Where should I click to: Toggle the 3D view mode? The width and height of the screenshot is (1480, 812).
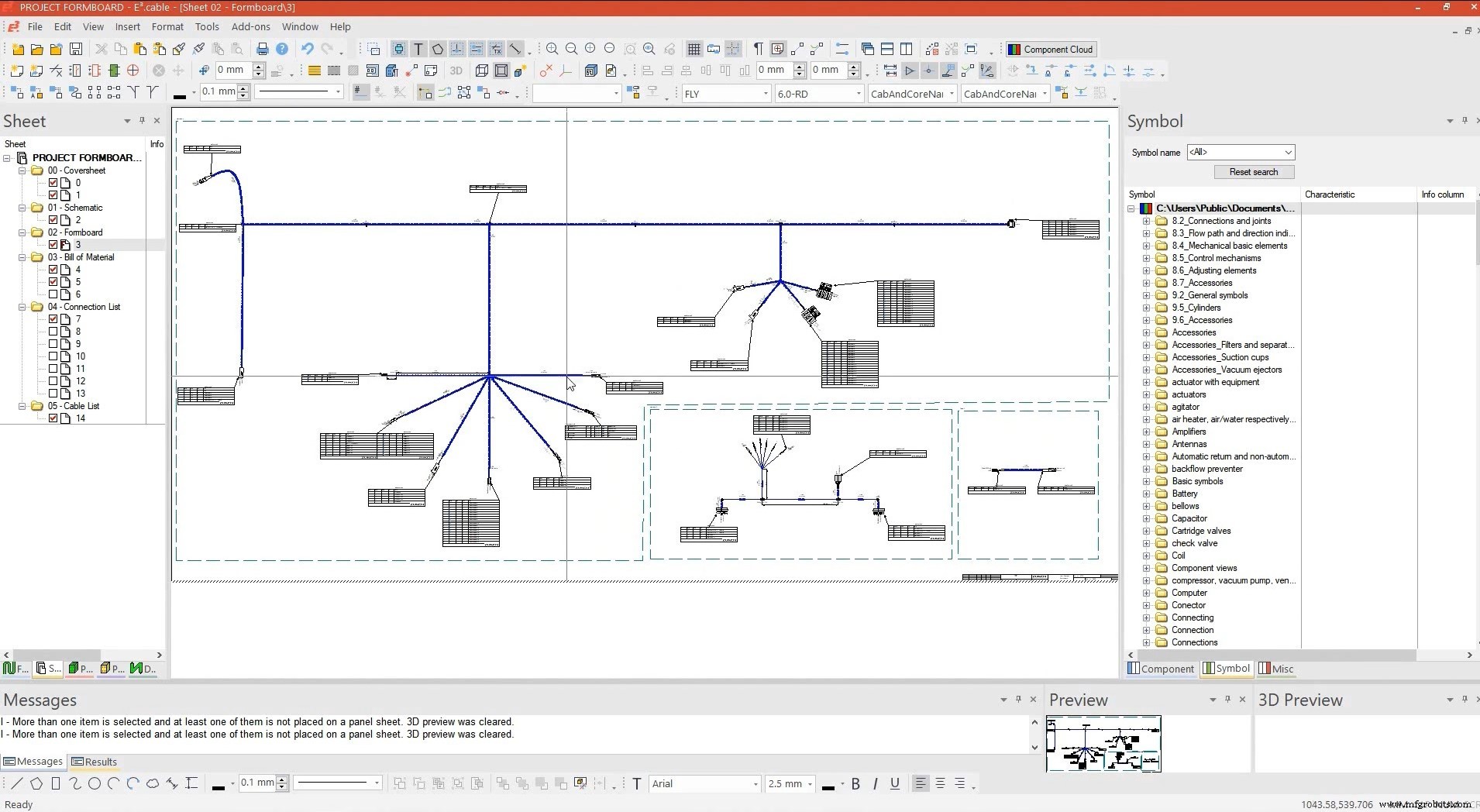click(456, 71)
